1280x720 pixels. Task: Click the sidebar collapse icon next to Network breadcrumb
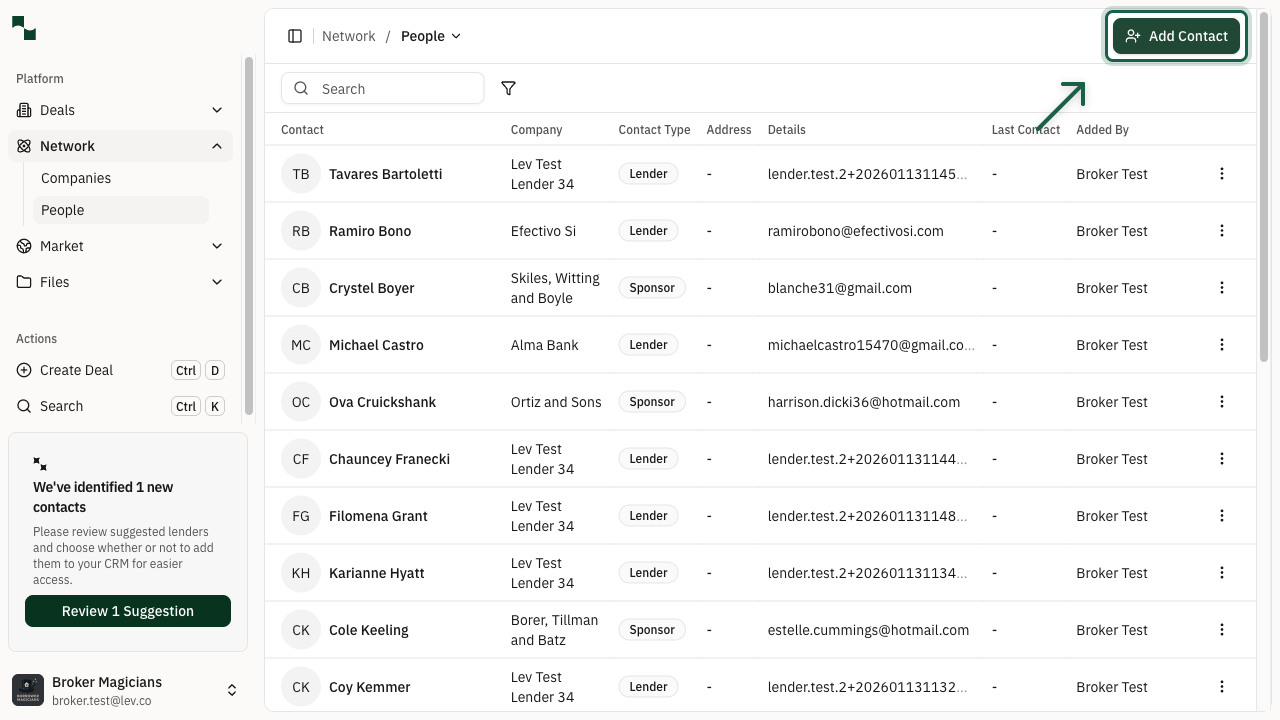click(x=295, y=35)
